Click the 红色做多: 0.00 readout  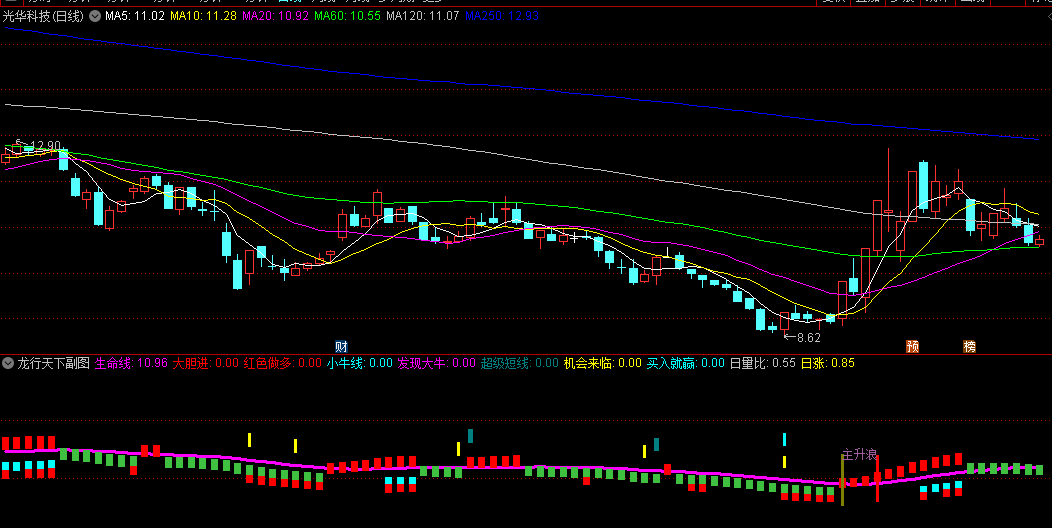[282, 364]
